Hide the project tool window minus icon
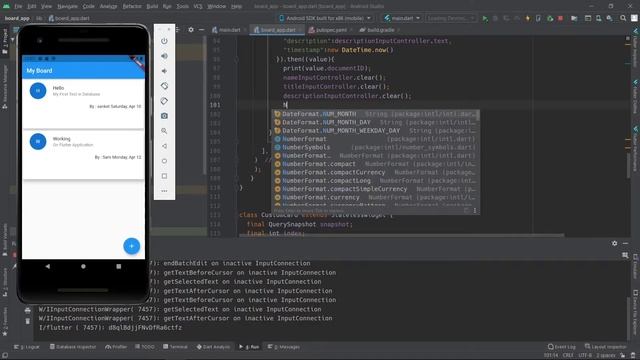Screen dimensions: 640x360 [x=202, y=30]
